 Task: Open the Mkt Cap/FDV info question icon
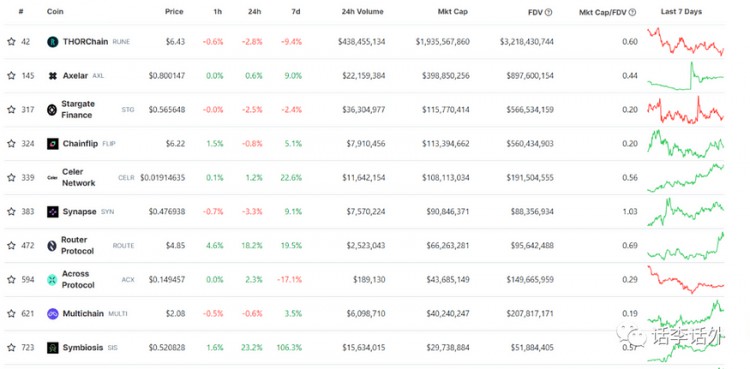pyautogui.click(x=632, y=12)
